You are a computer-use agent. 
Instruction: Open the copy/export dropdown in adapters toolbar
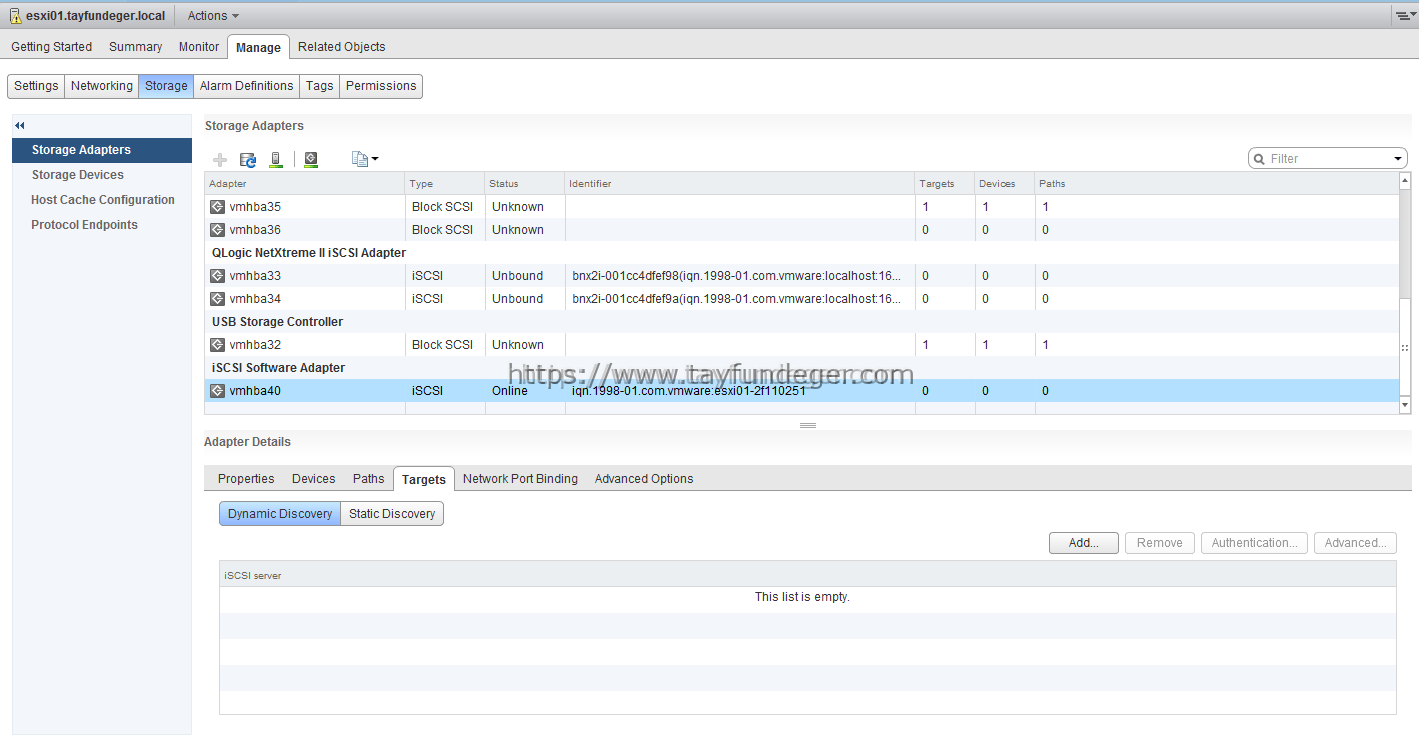[x=365, y=159]
